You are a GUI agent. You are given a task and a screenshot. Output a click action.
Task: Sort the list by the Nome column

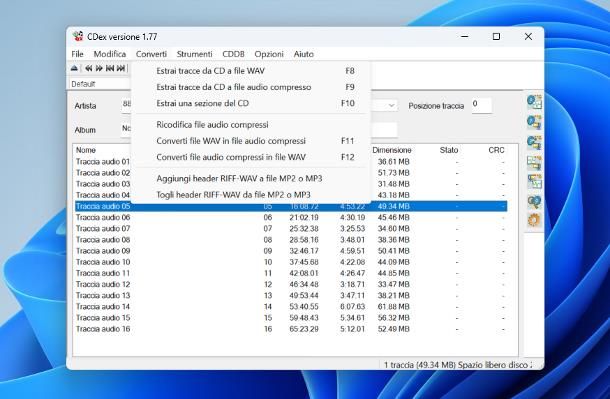point(86,150)
